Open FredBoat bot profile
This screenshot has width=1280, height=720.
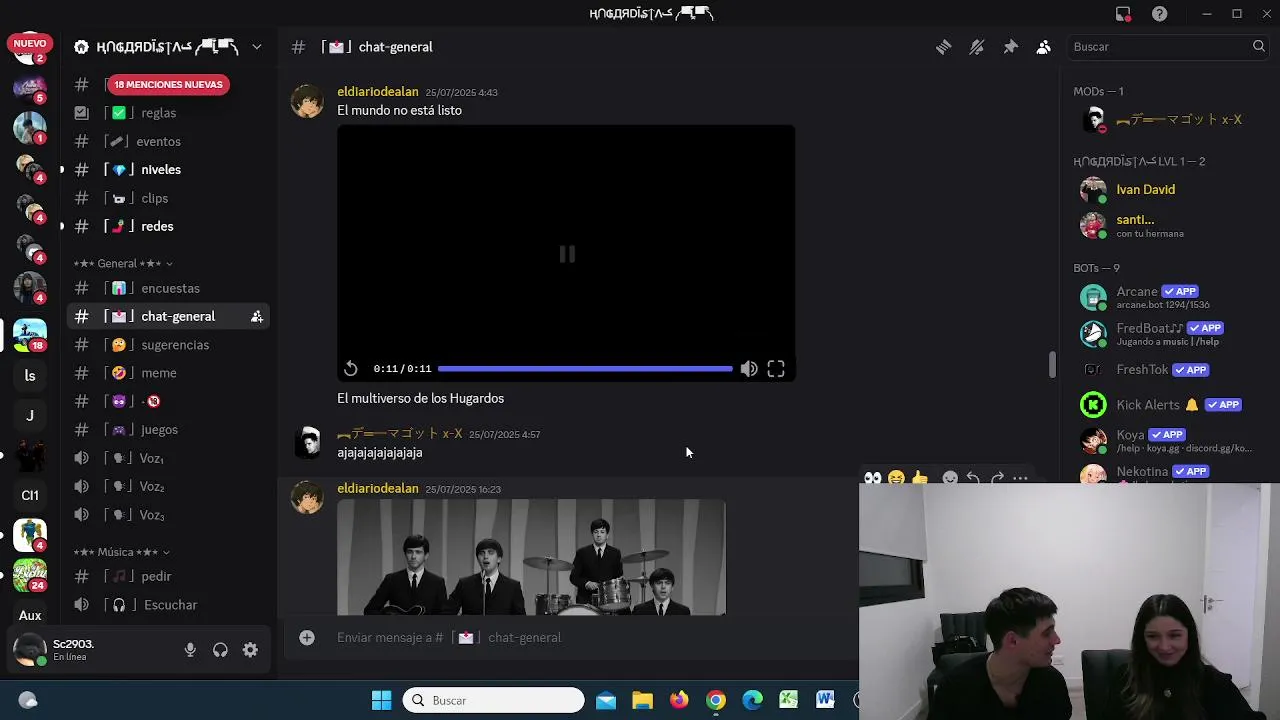pos(1162,333)
